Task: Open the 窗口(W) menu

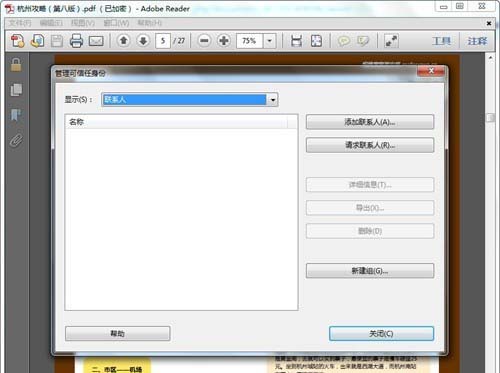Action: click(x=116, y=23)
